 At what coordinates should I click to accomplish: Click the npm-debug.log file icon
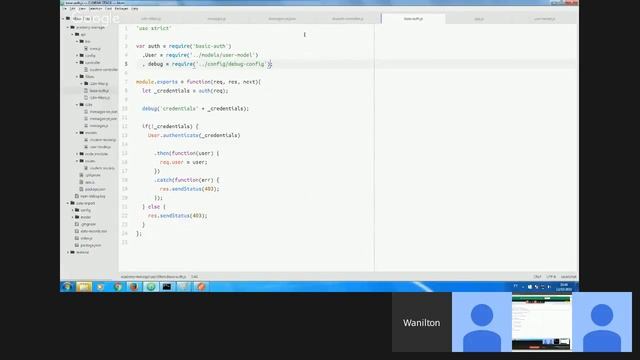(x=77, y=196)
